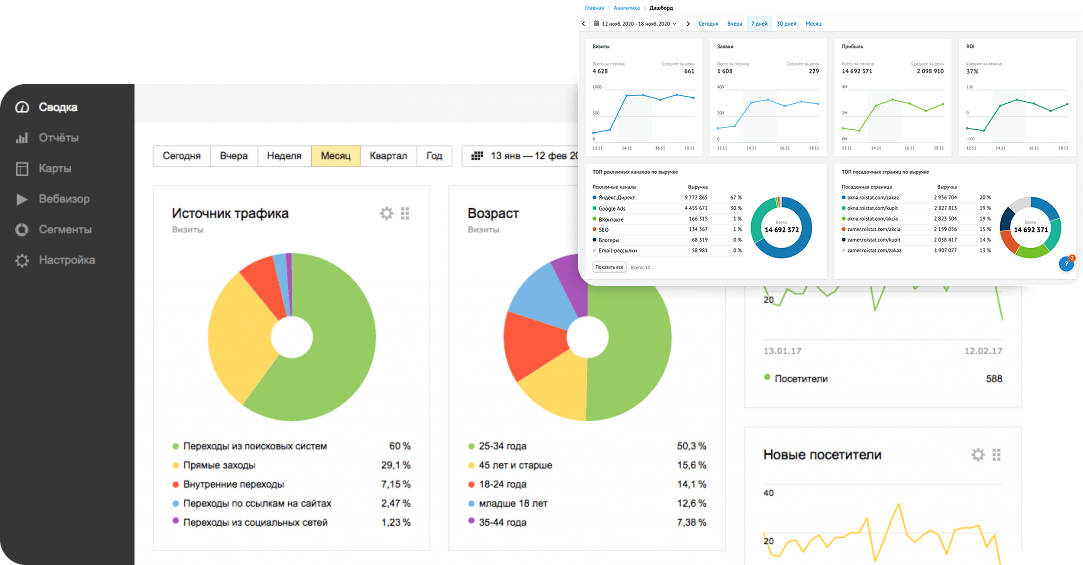
Task: Click the Показать все button
Action: click(x=609, y=267)
